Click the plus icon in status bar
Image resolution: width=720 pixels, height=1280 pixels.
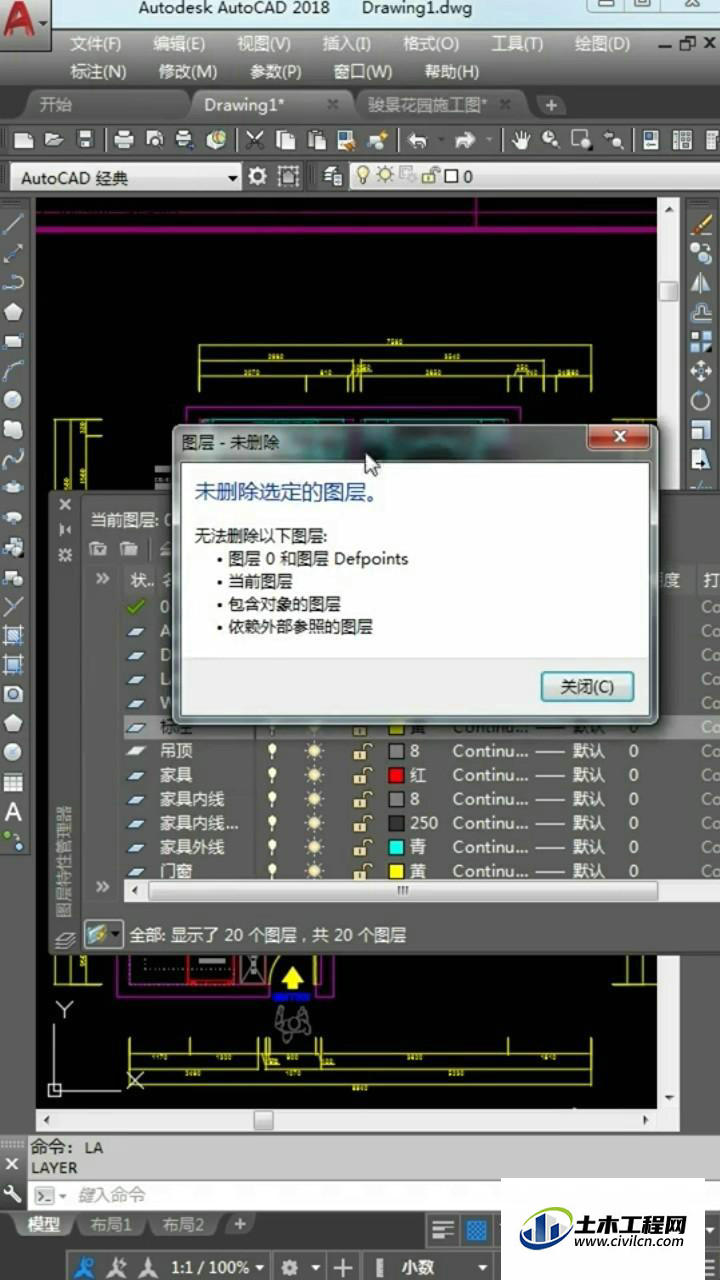point(343,1267)
